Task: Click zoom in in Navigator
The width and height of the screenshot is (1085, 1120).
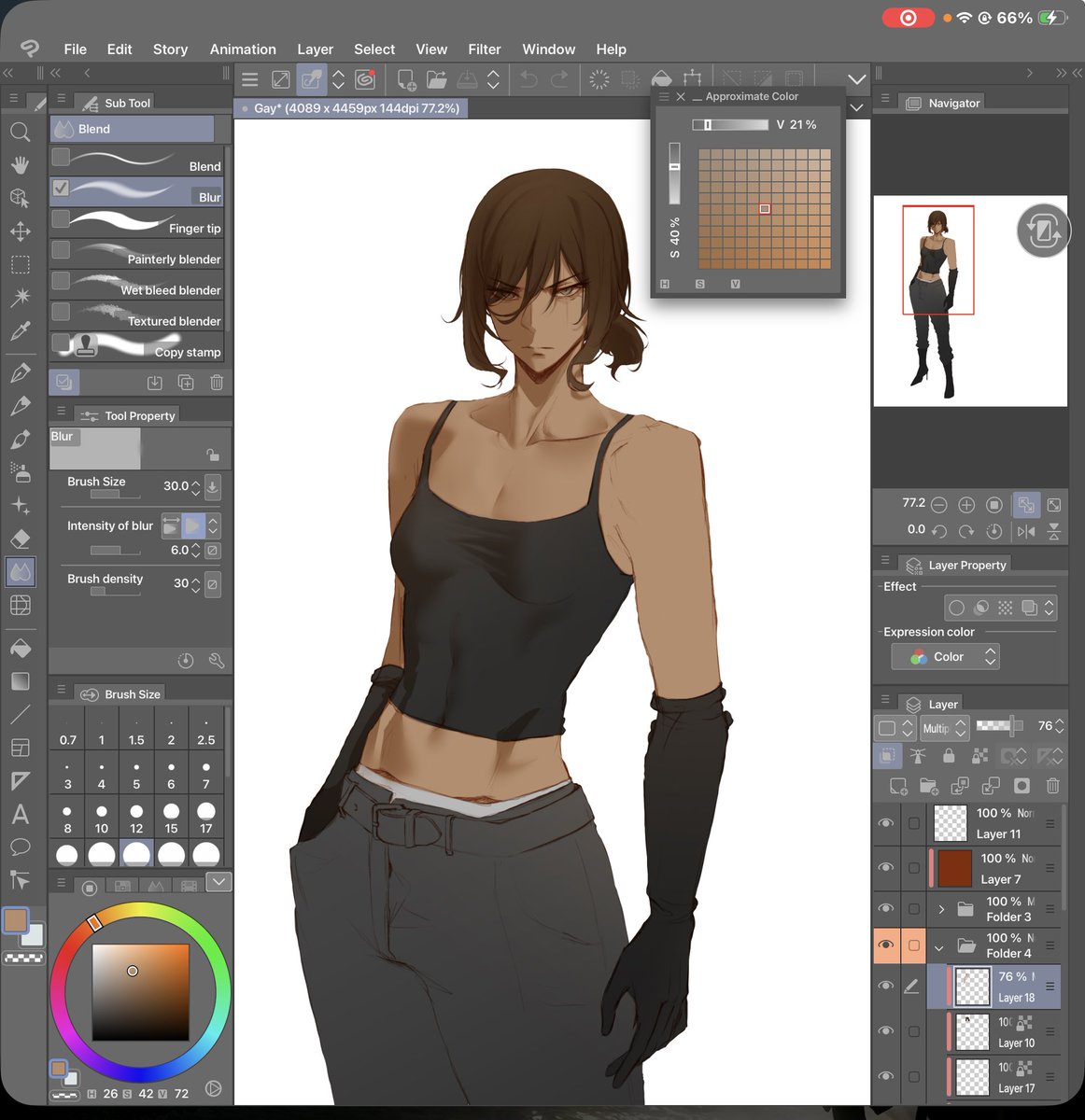Action: 966,505
